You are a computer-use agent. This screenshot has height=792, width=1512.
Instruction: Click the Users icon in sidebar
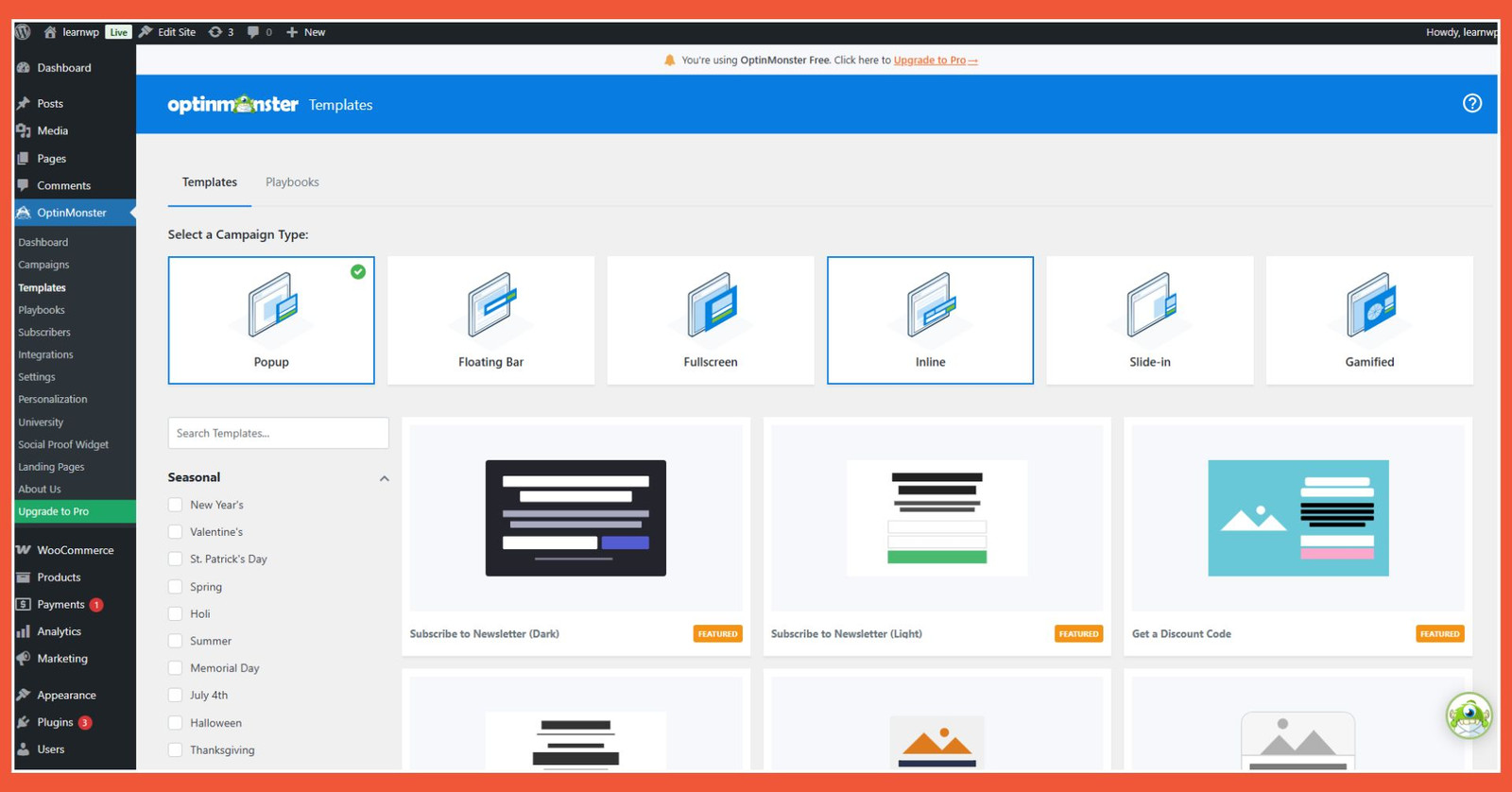click(x=24, y=749)
